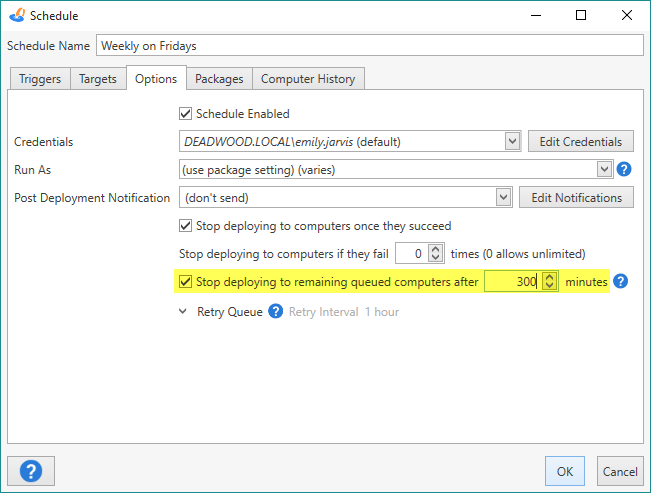Open Post Deployment Notification dropdown
Image resolution: width=651 pixels, height=493 pixels.
503,198
